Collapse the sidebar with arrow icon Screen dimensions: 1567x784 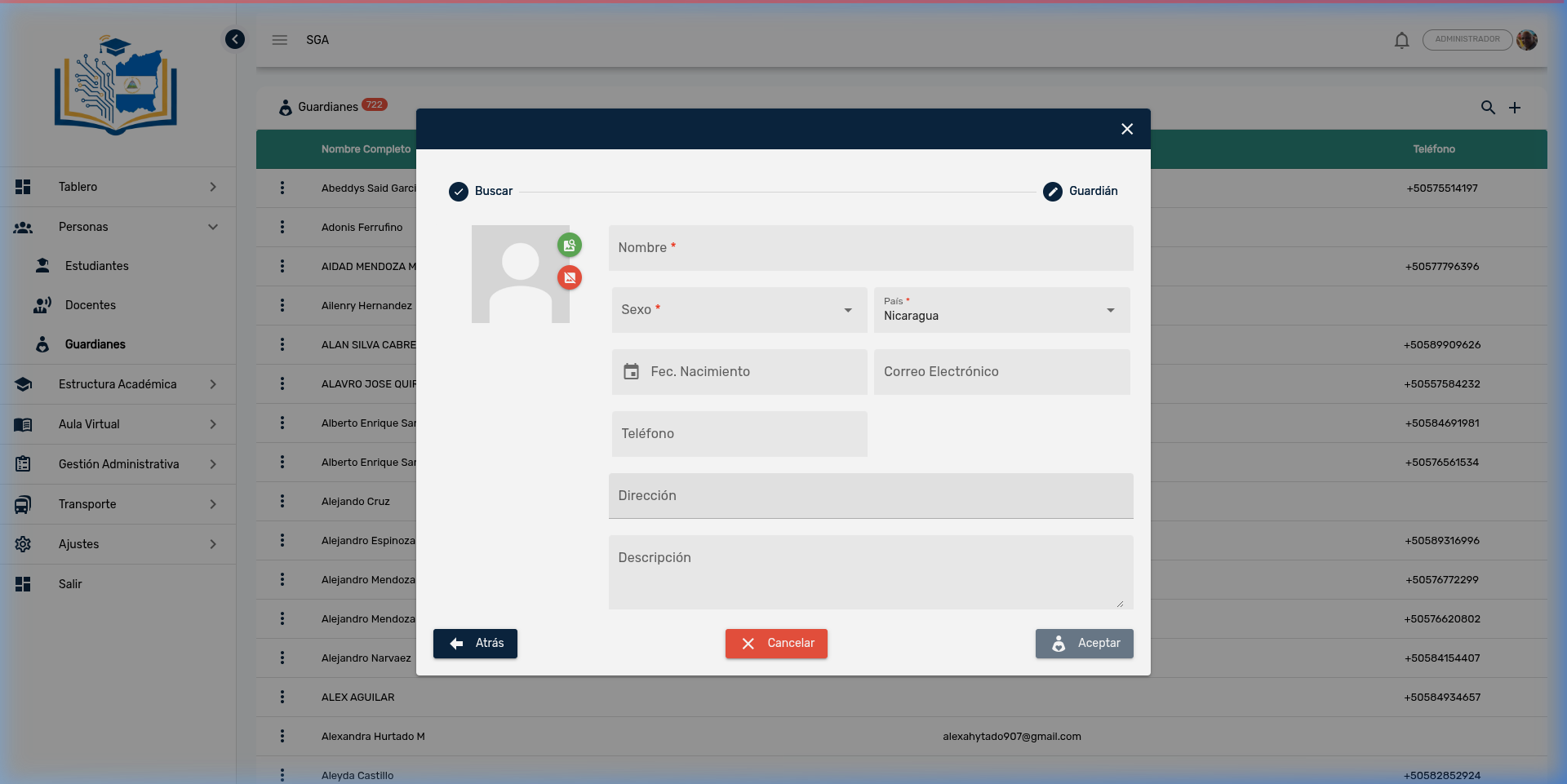(x=235, y=39)
